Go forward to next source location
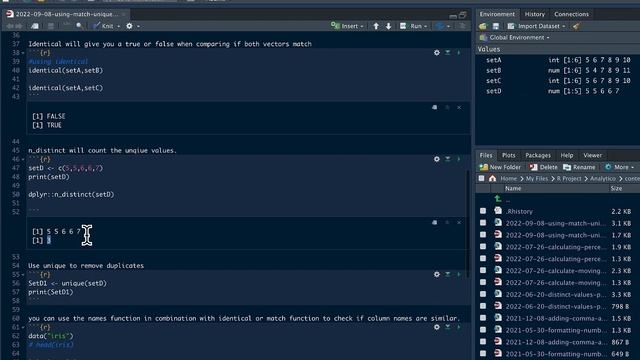 click(18, 26)
